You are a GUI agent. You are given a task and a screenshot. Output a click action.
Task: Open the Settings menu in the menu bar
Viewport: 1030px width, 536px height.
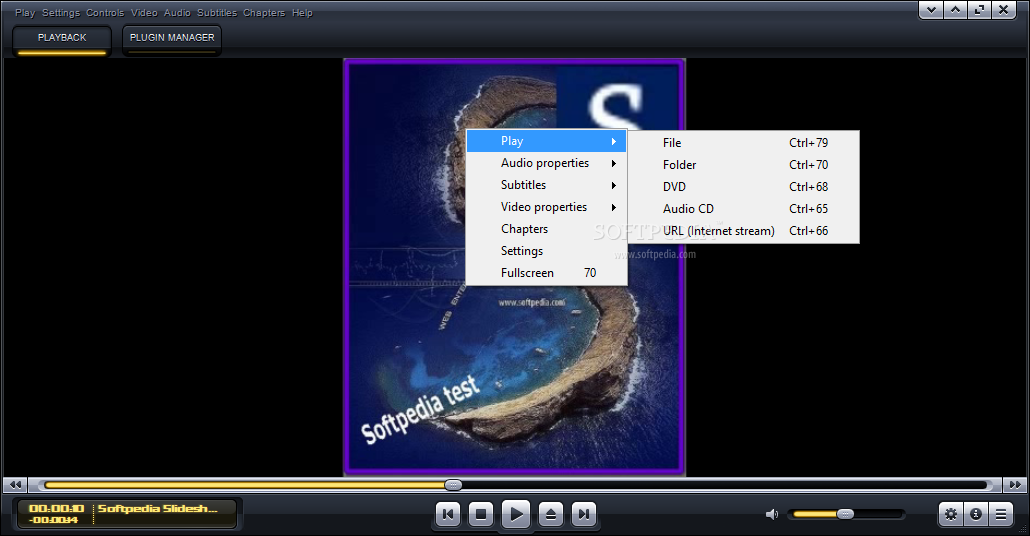click(x=60, y=12)
